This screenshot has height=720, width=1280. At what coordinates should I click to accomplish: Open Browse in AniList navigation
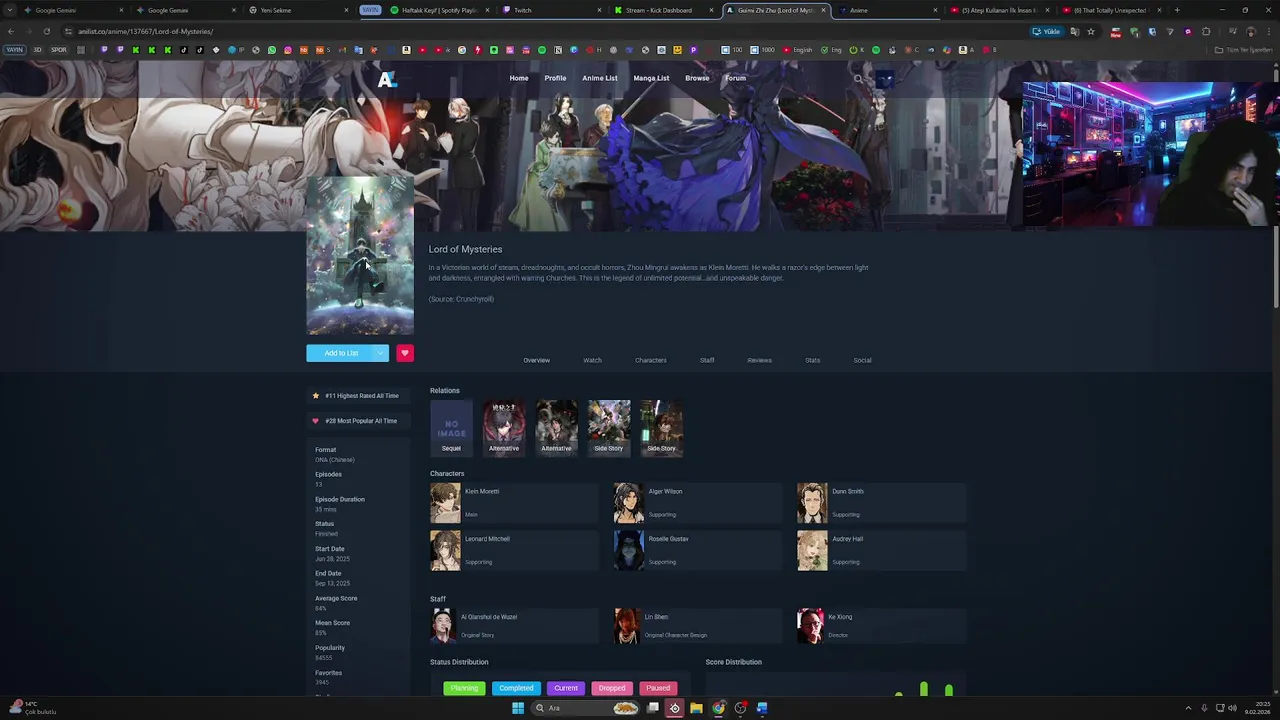697,78
